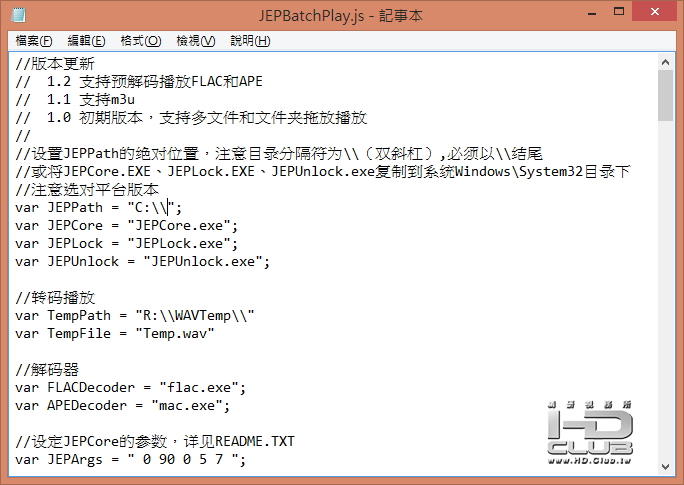This screenshot has width=684, height=485.
Task: Click the line '//注意选对平台版本'
Action: pos(87,189)
